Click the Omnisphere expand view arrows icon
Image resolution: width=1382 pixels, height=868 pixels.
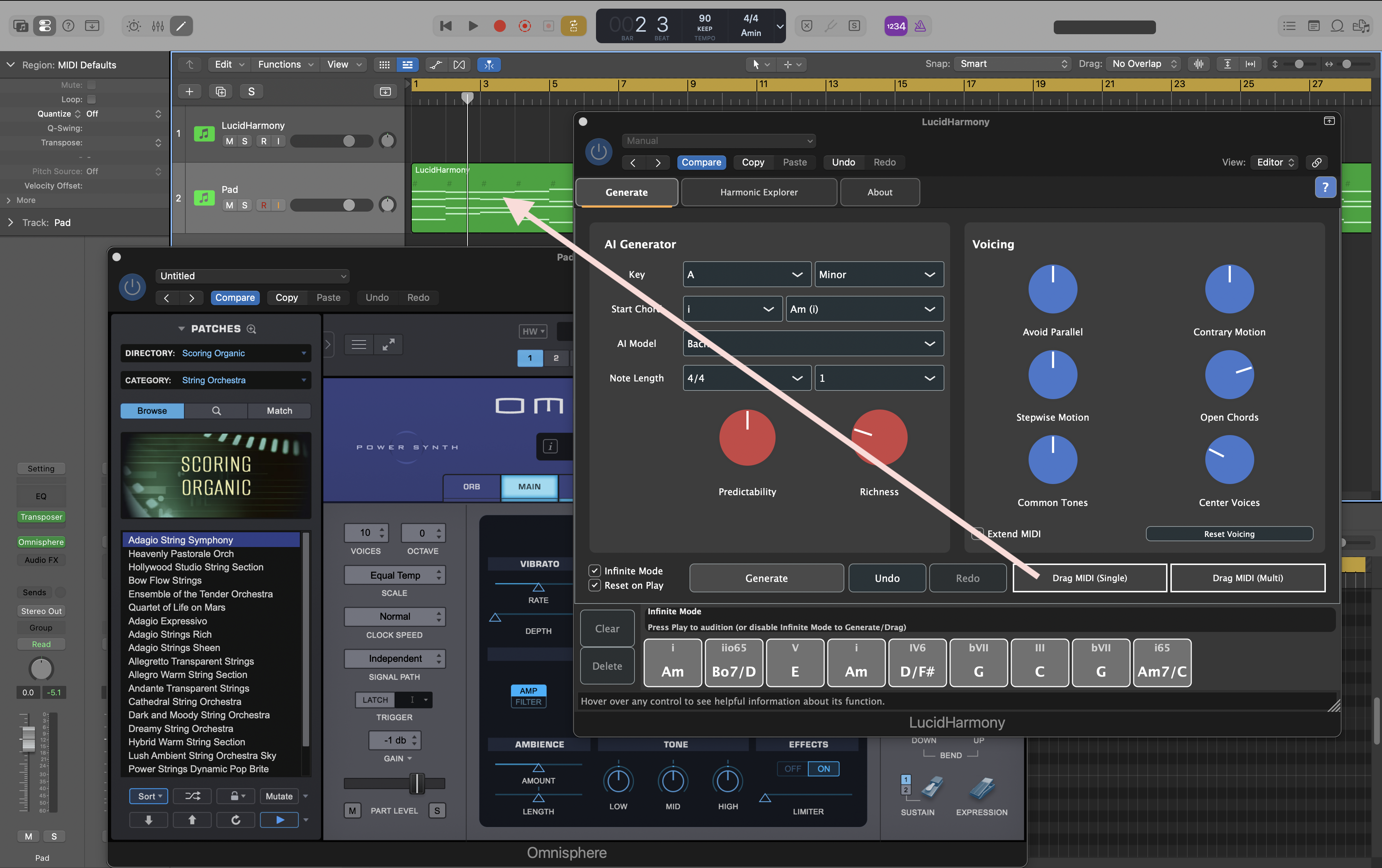pyautogui.click(x=389, y=344)
